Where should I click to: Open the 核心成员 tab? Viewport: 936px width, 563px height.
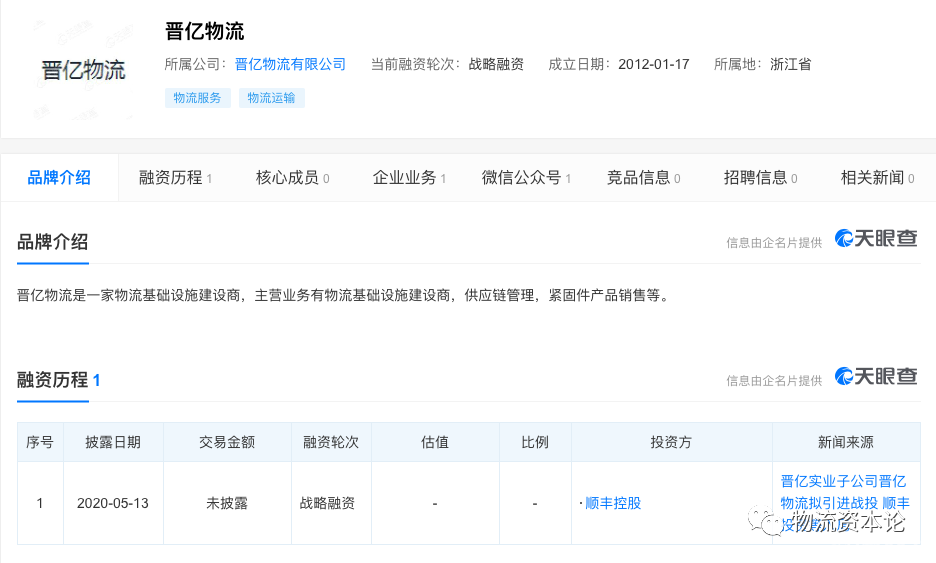292,177
